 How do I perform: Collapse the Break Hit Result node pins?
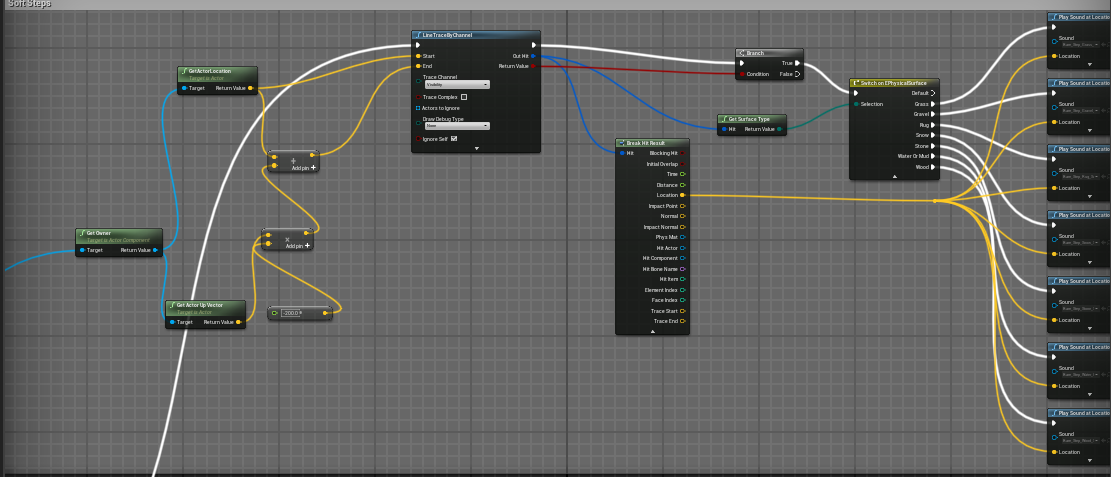click(652, 331)
